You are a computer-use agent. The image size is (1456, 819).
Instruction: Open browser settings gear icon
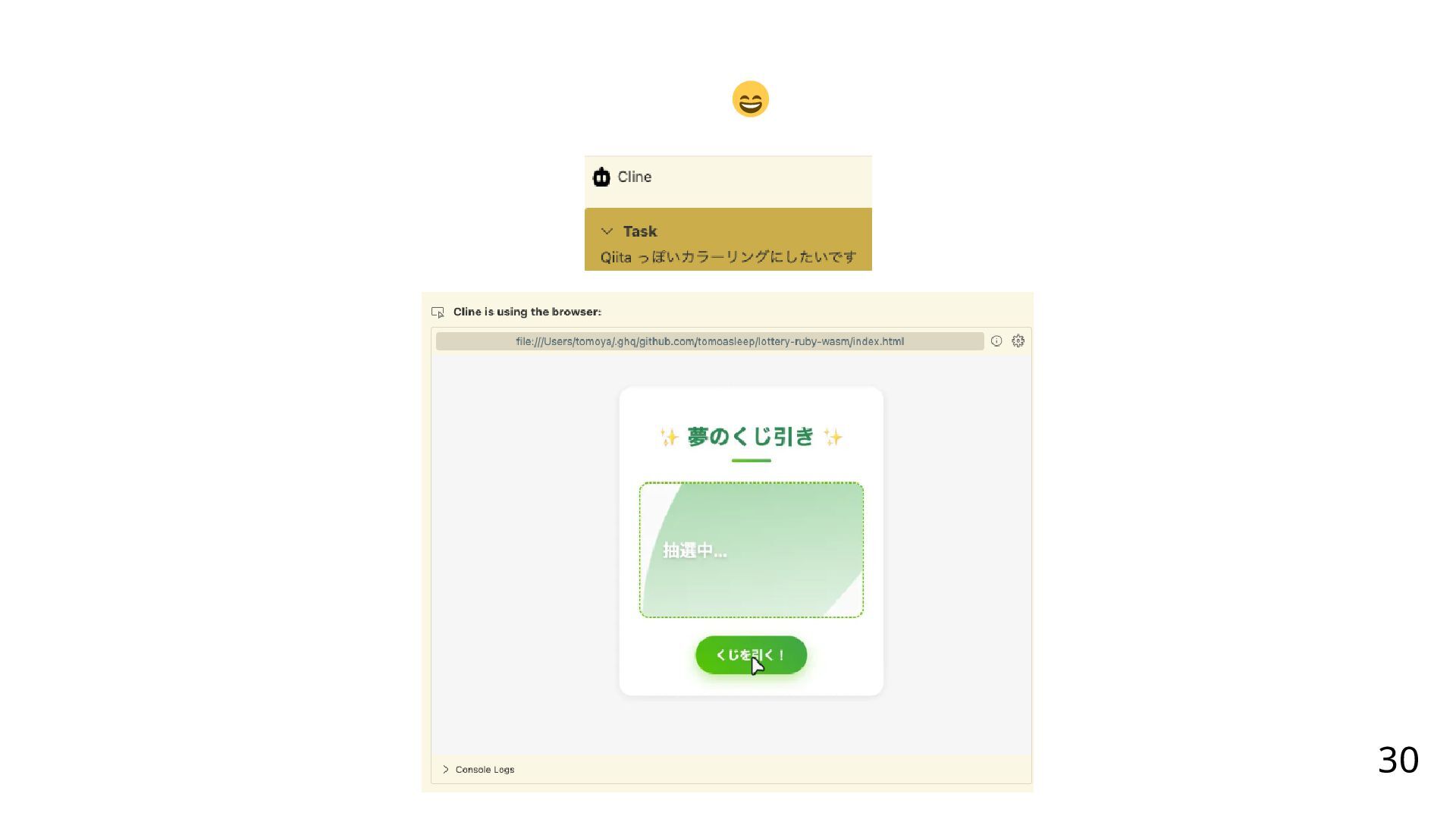pyautogui.click(x=1018, y=341)
